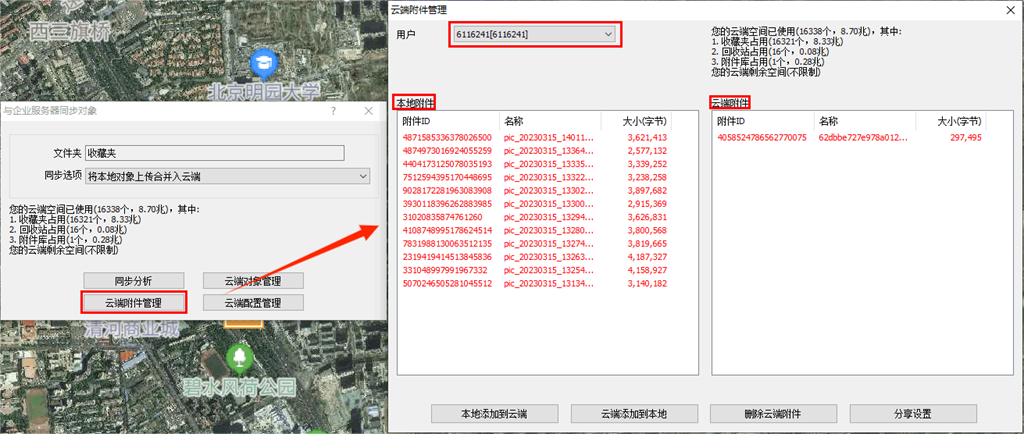Open 云端附件管理
The width and height of the screenshot is (1024, 434).
pyautogui.click(x=133, y=302)
